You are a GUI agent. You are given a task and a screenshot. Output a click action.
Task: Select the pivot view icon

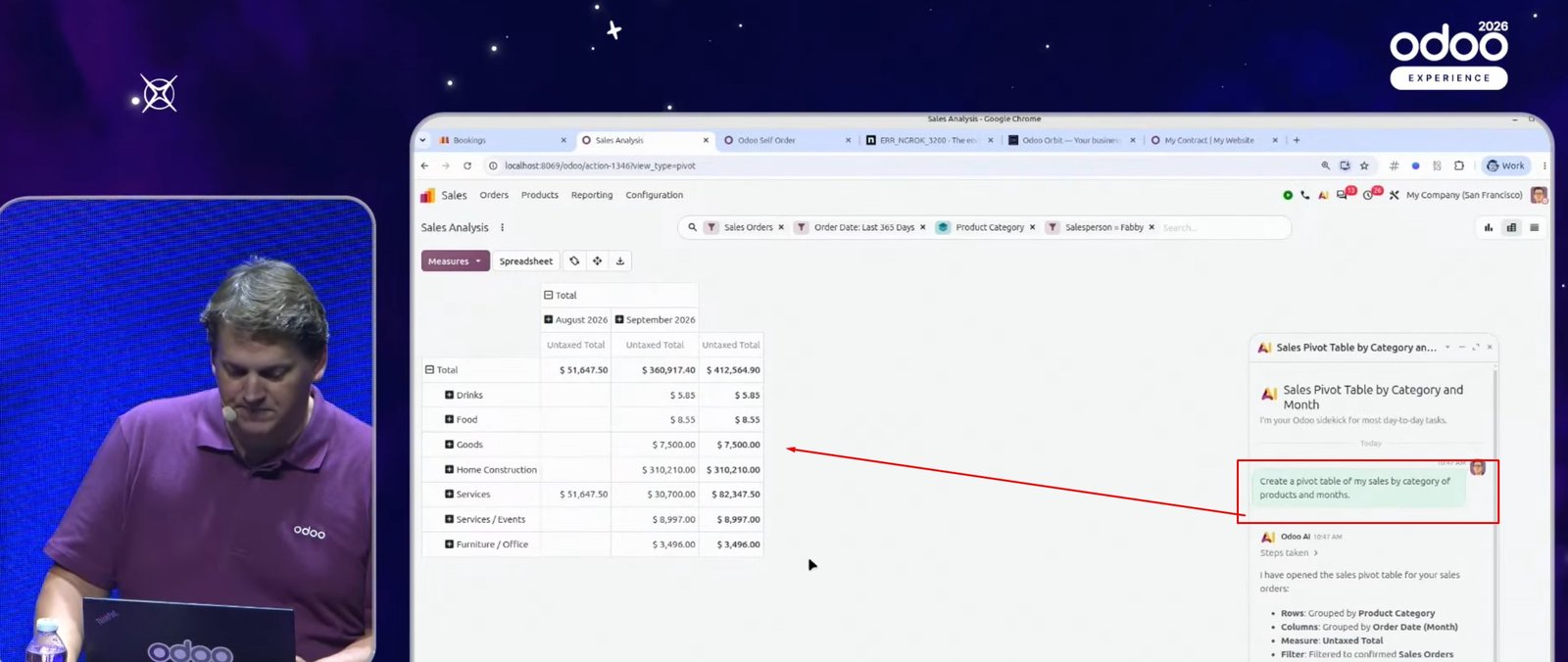point(1511,227)
